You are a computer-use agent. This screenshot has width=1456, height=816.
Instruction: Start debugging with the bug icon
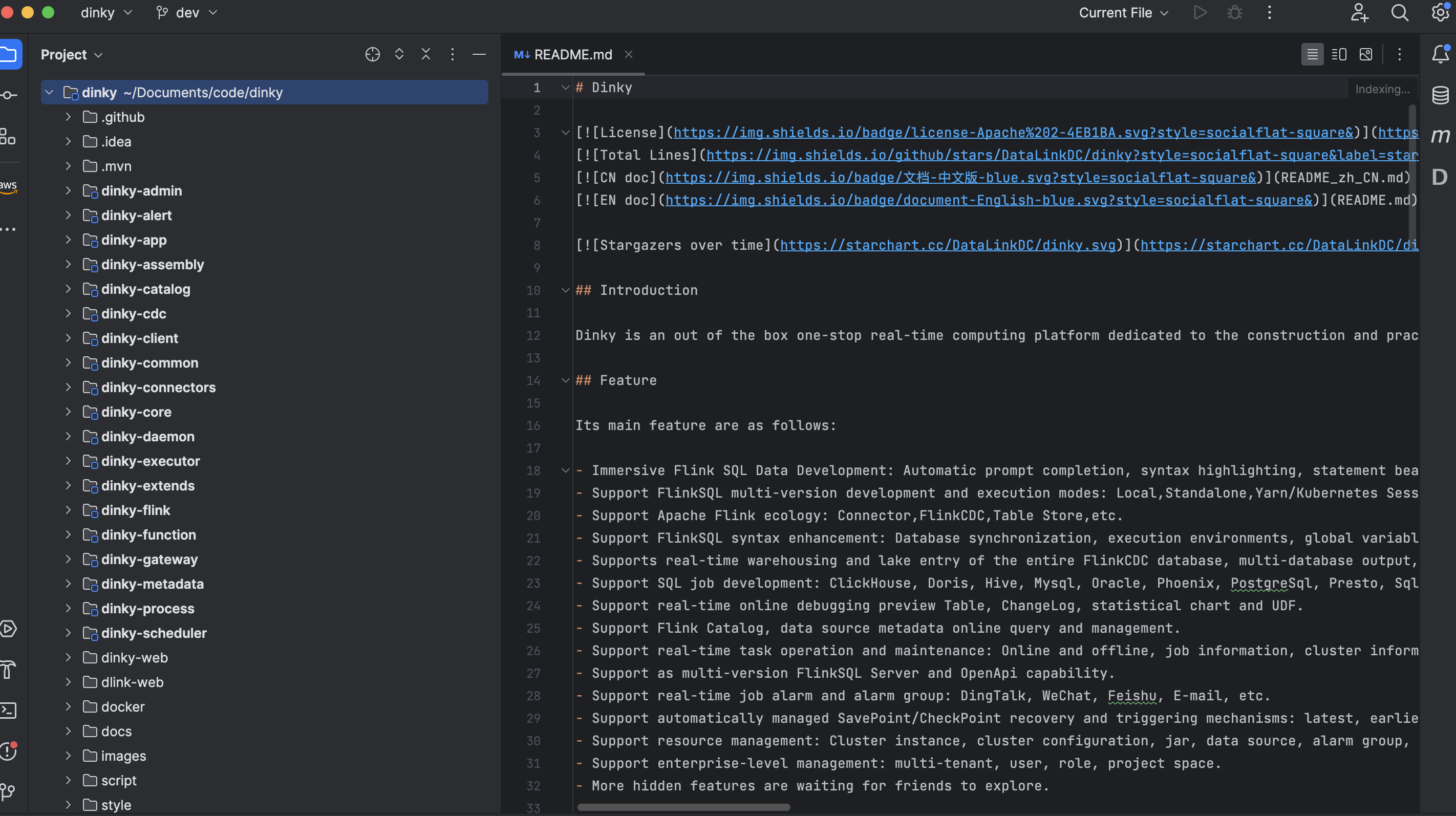point(1234,12)
